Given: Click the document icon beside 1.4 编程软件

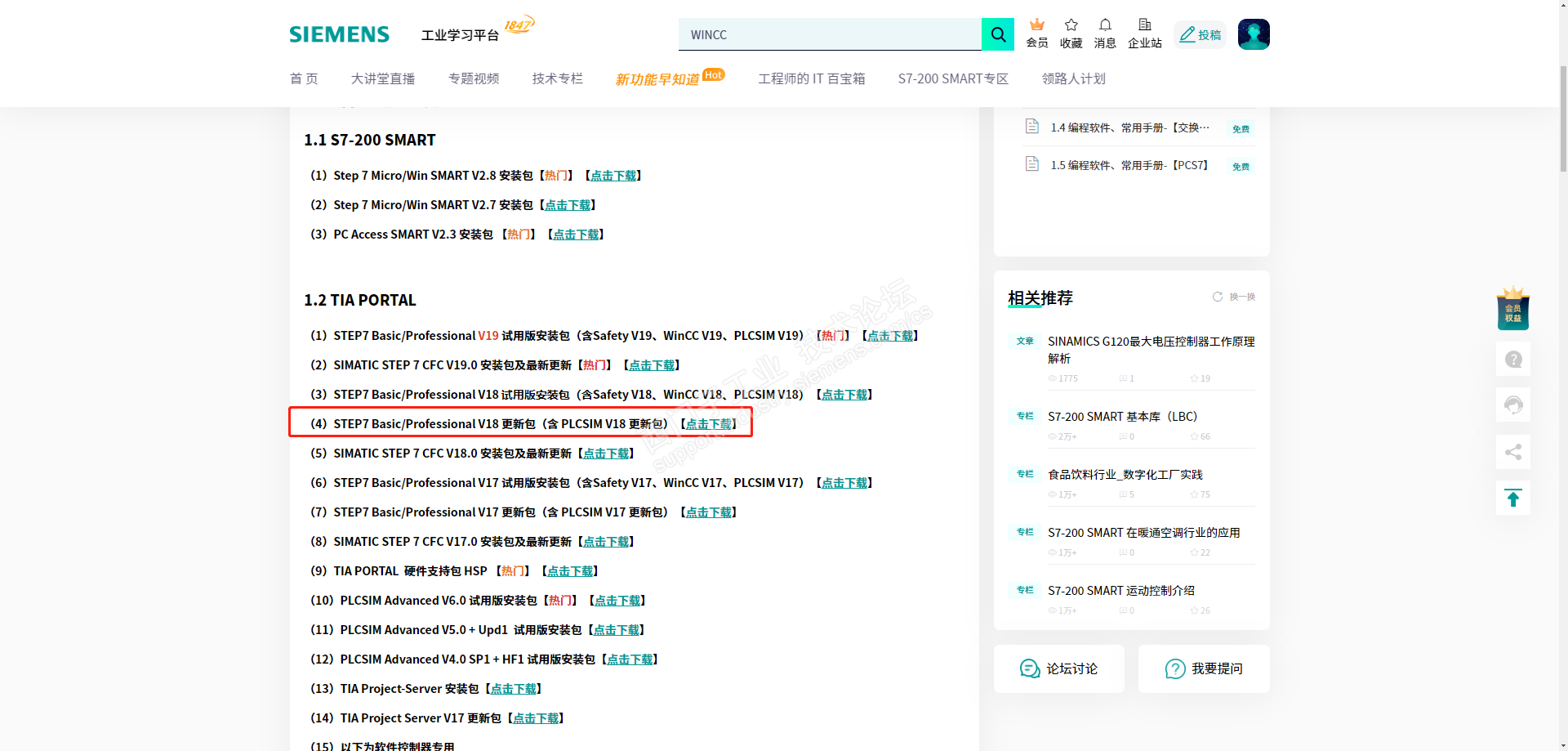Looking at the screenshot, I should tap(1032, 126).
